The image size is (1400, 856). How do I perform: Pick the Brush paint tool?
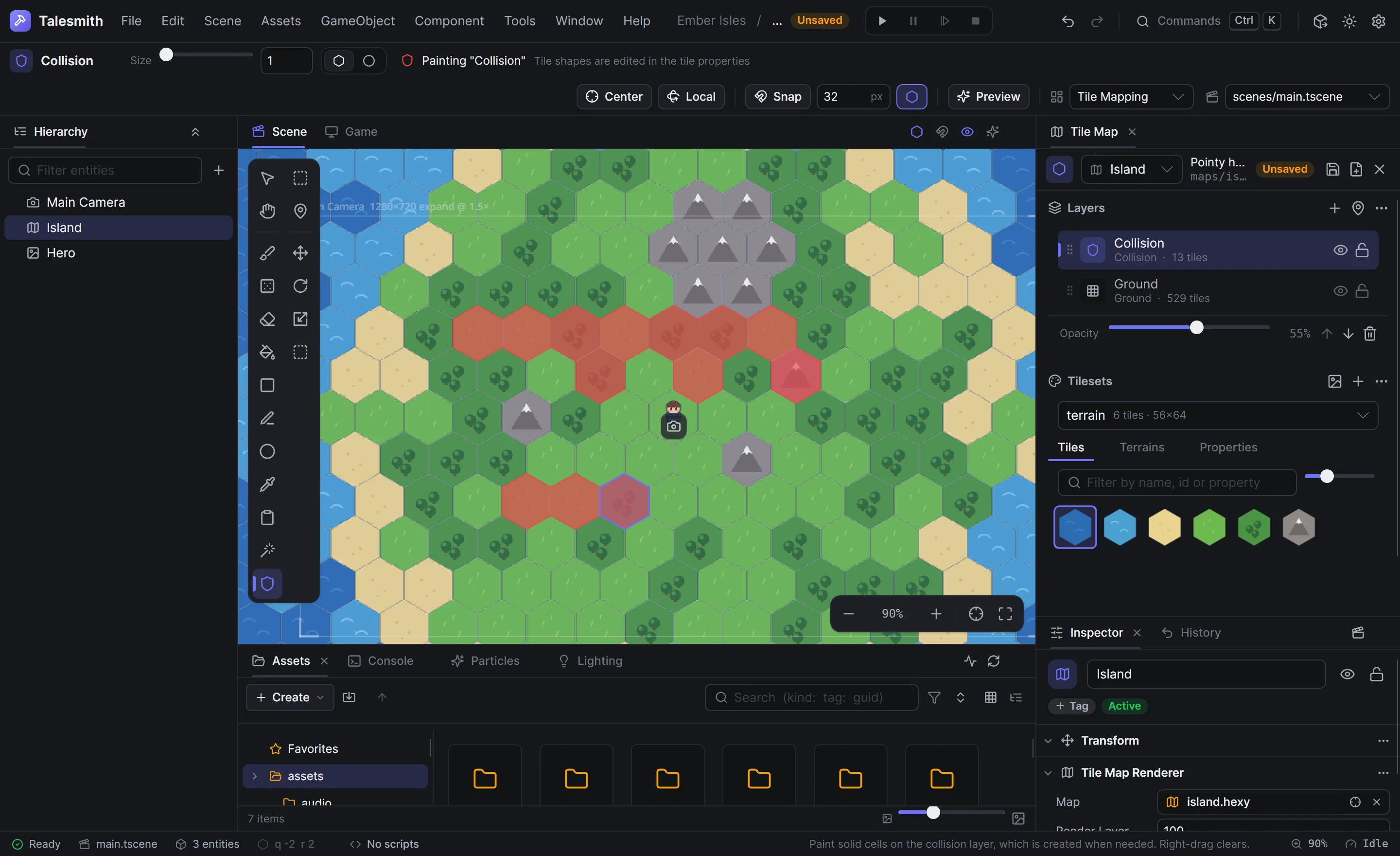(267, 253)
